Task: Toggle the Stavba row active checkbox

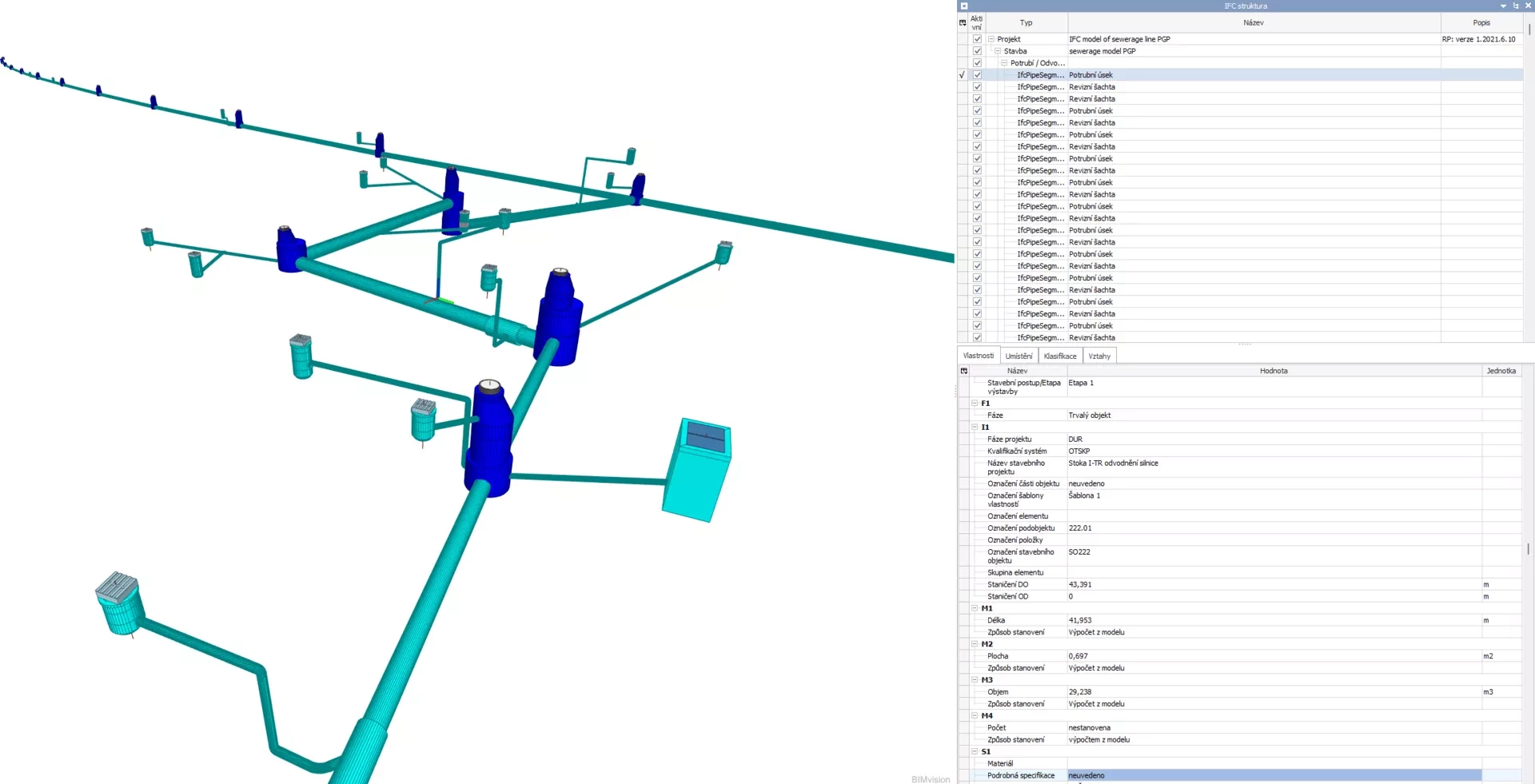Action: coord(977,51)
